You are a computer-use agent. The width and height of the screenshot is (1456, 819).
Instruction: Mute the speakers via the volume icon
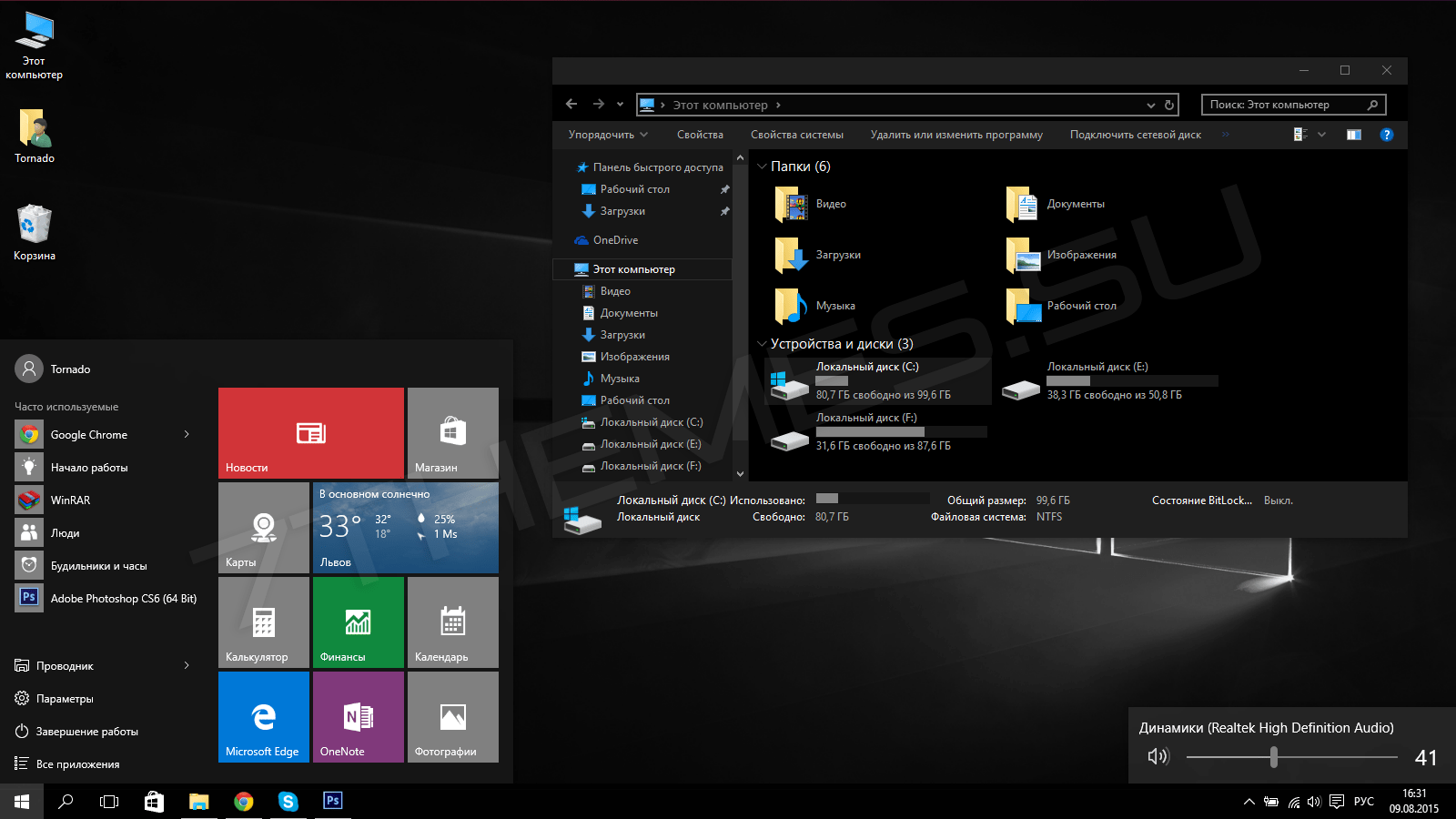pos(1158,757)
